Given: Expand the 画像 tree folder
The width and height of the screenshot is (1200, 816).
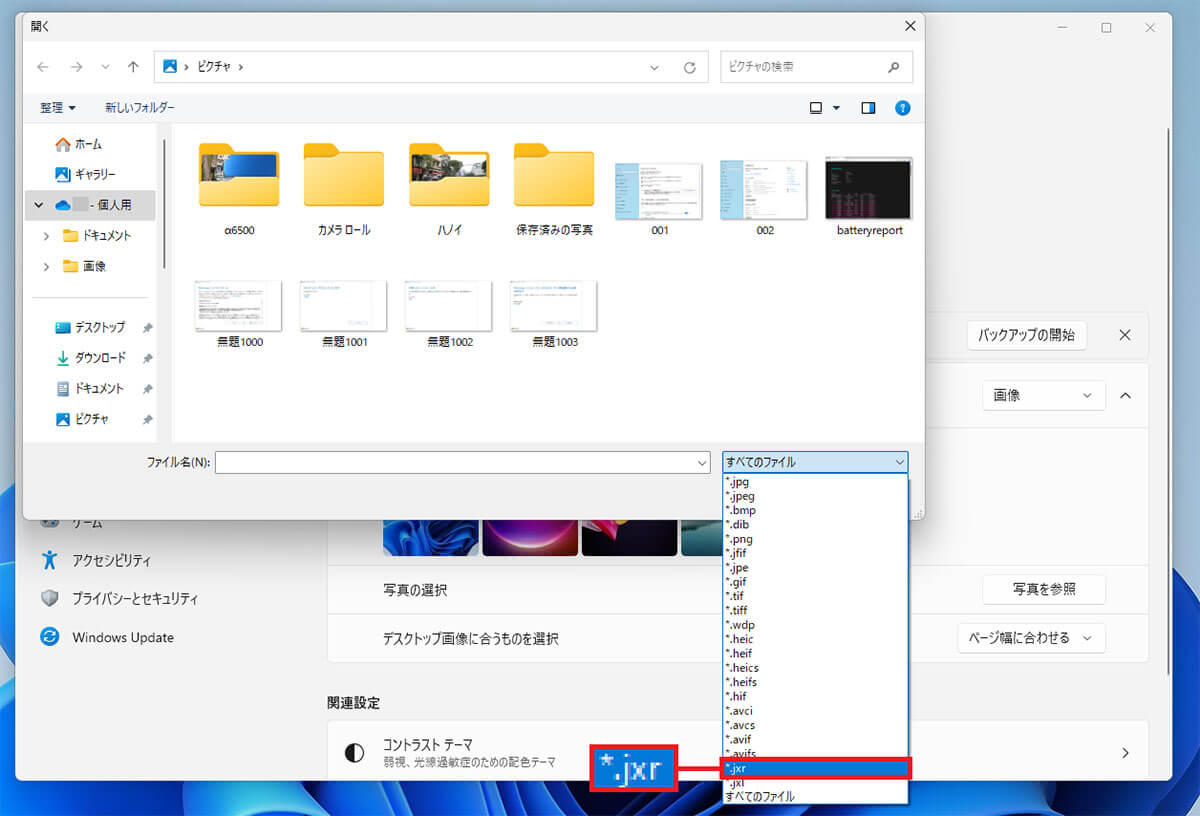Looking at the screenshot, I should pyautogui.click(x=46, y=266).
